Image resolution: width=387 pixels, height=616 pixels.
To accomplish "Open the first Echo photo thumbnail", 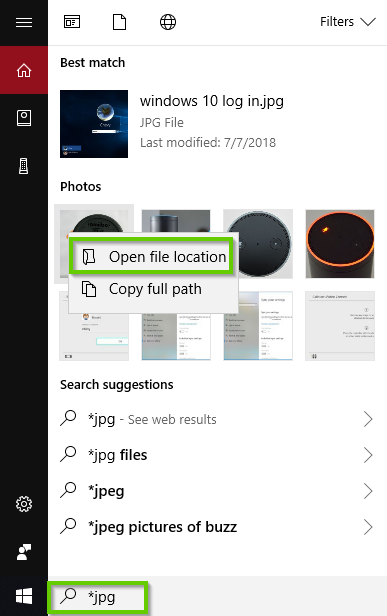I will [94, 220].
